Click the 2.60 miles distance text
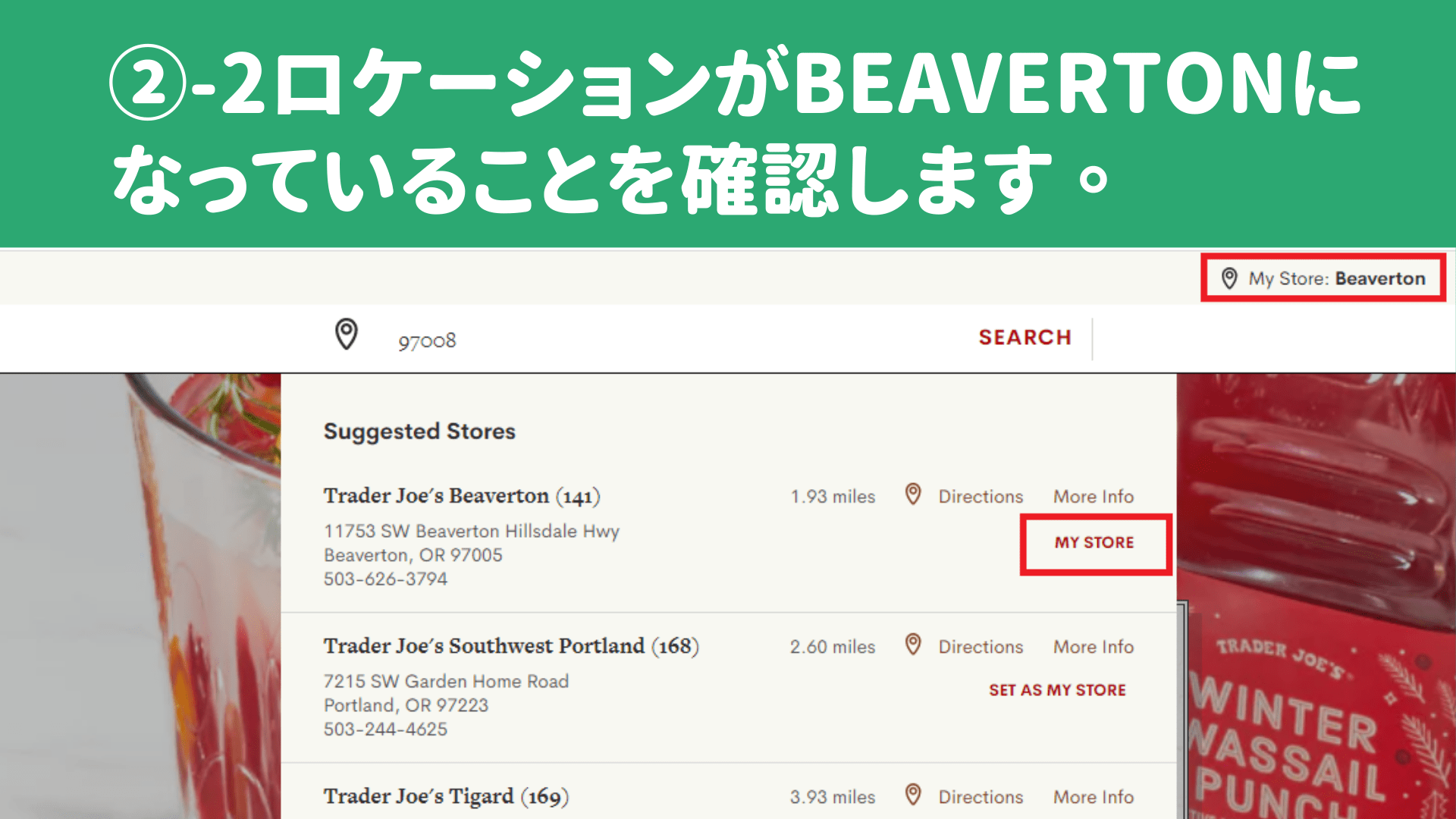The image size is (1456, 819). coord(833,647)
